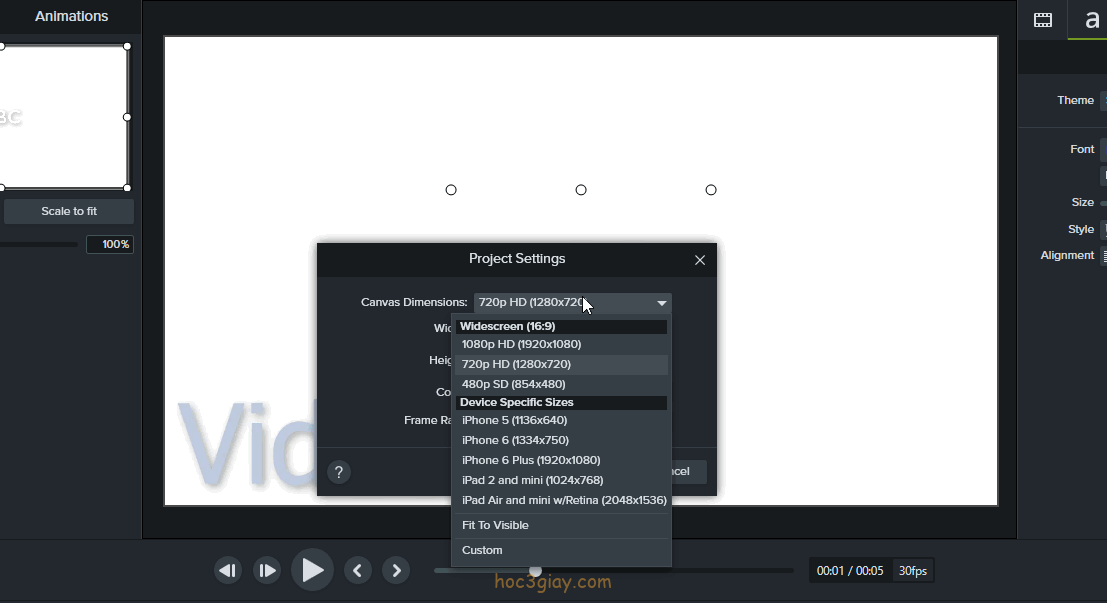
Task: Select 1080p HD (1920x1080) option
Action: 521,344
